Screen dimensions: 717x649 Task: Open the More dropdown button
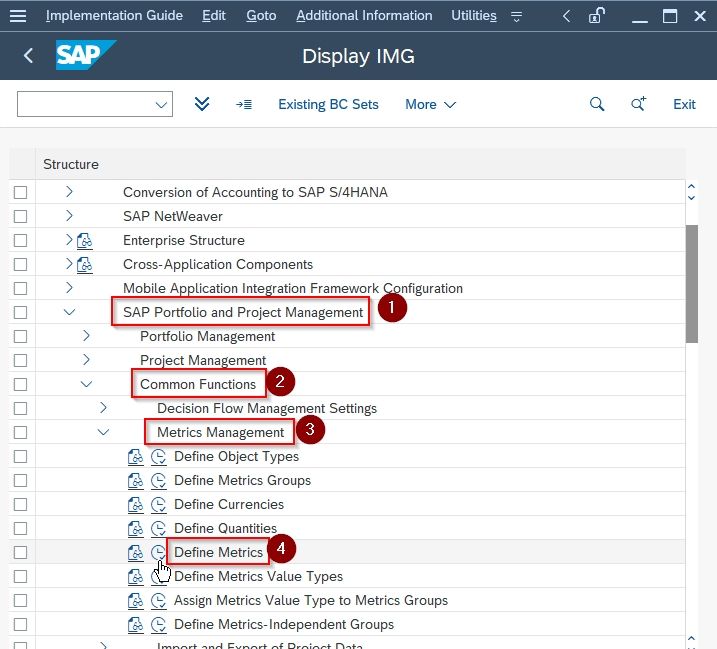(x=430, y=104)
